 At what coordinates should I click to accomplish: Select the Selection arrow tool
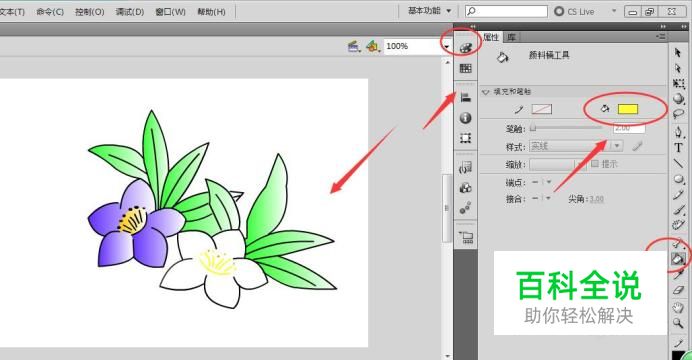click(x=678, y=52)
